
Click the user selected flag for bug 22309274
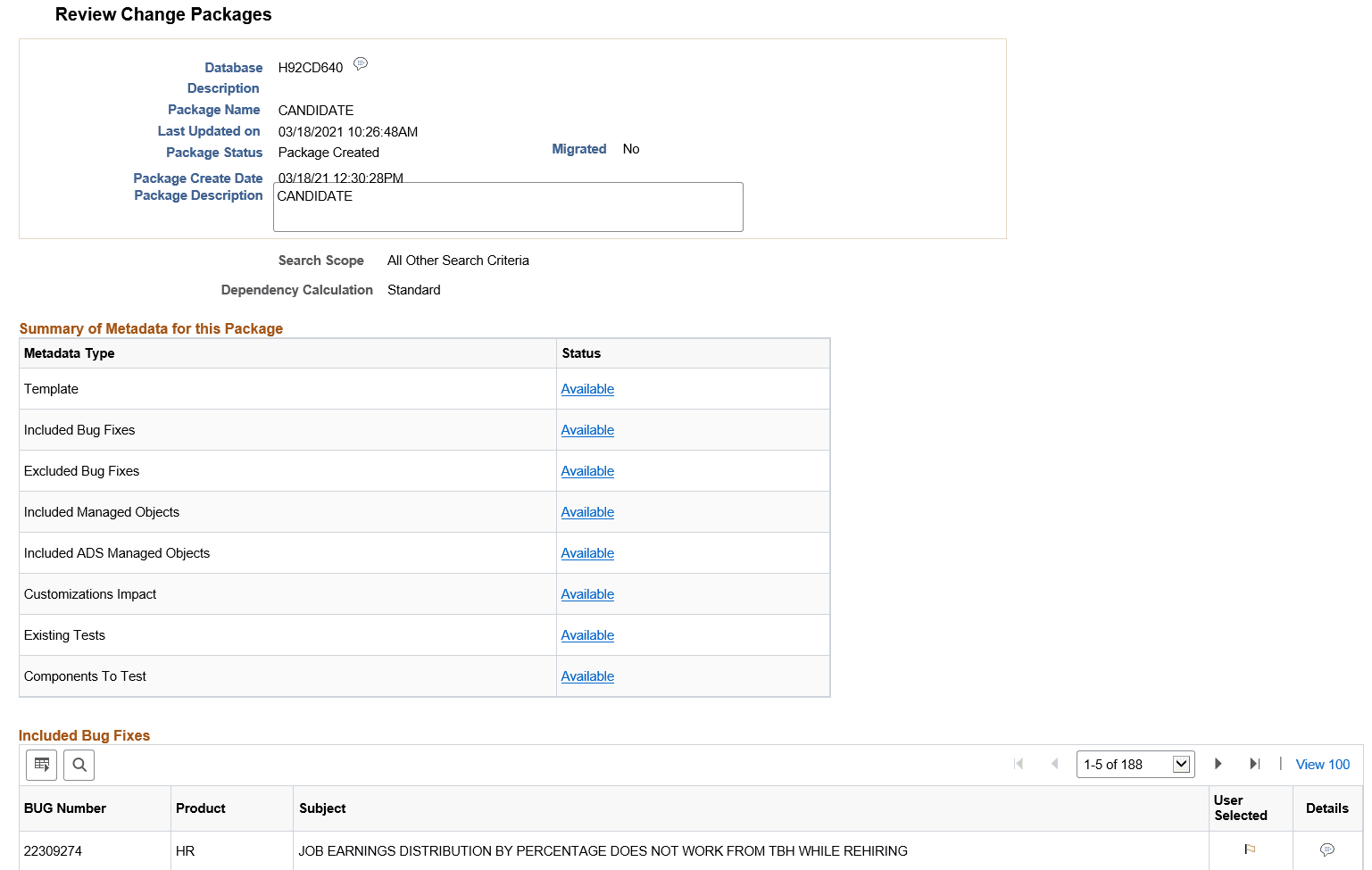(1250, 849)
